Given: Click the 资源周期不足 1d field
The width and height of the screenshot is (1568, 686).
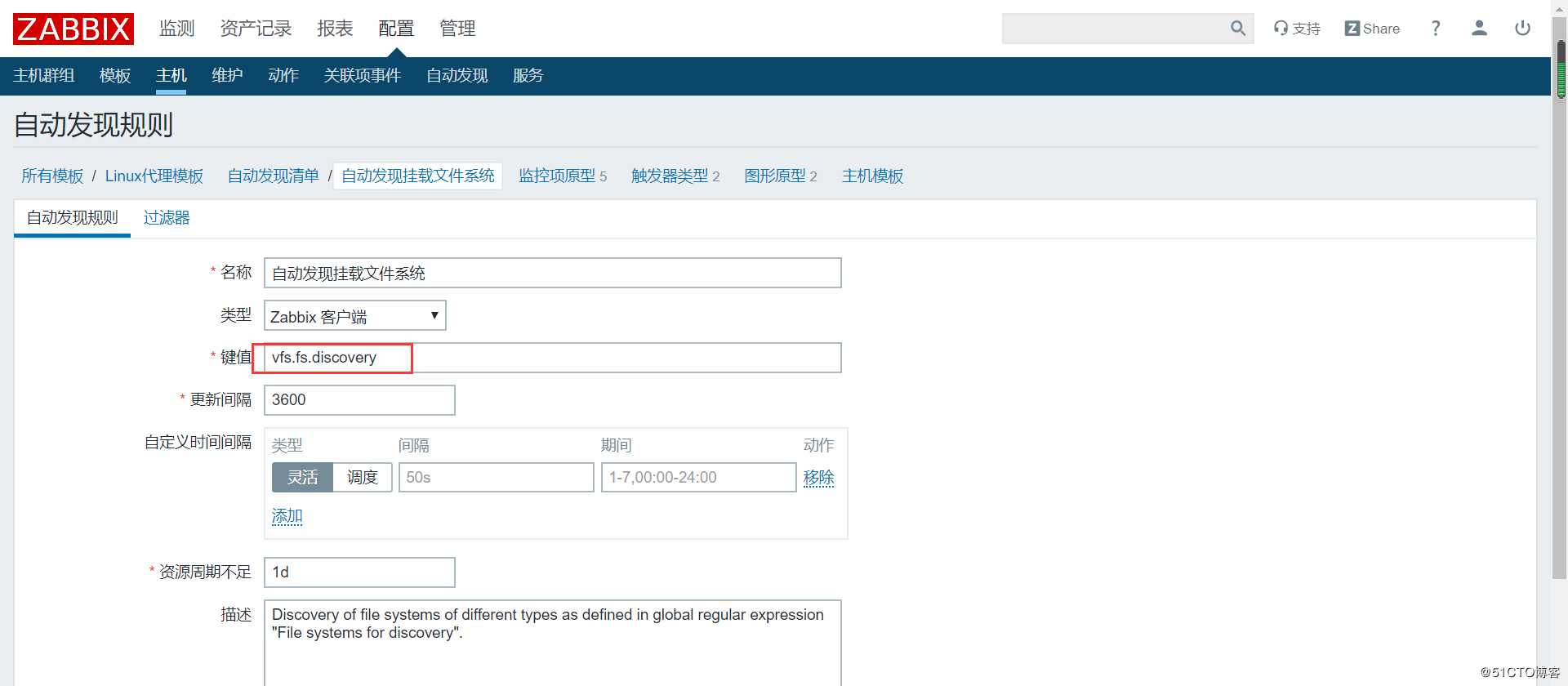Looking at the screenshot, I should click(x=359, y=572).
